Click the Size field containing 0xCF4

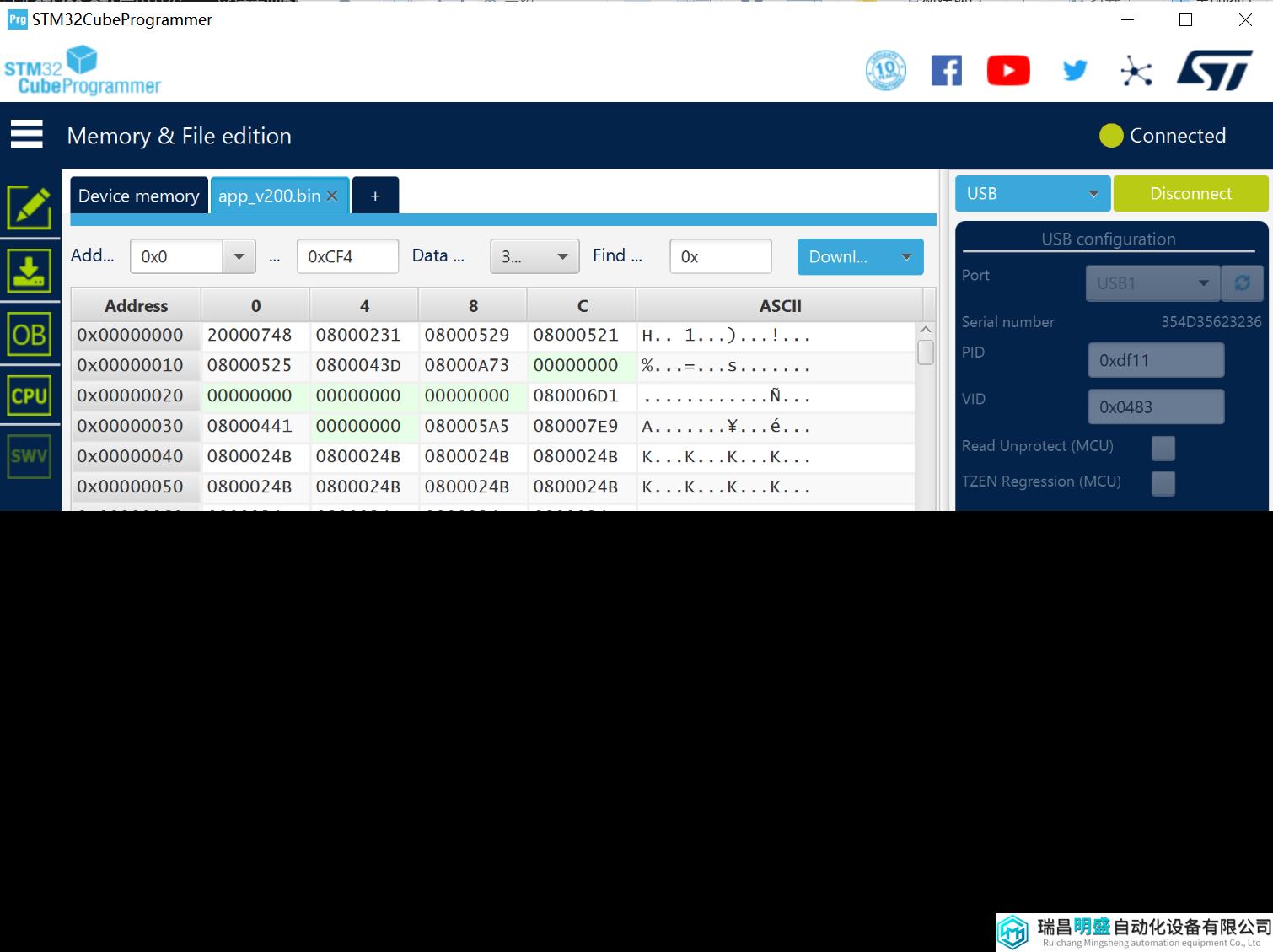[x=347, y=256]
